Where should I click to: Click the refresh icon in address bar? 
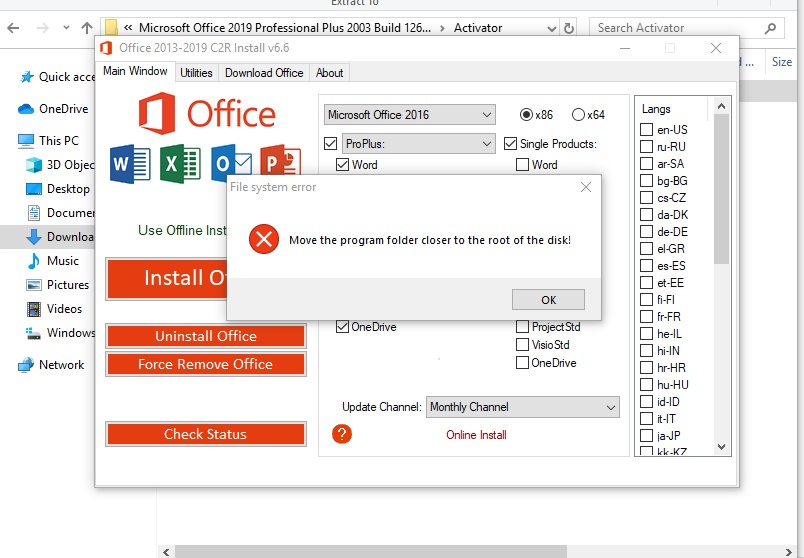pos(568,28)
